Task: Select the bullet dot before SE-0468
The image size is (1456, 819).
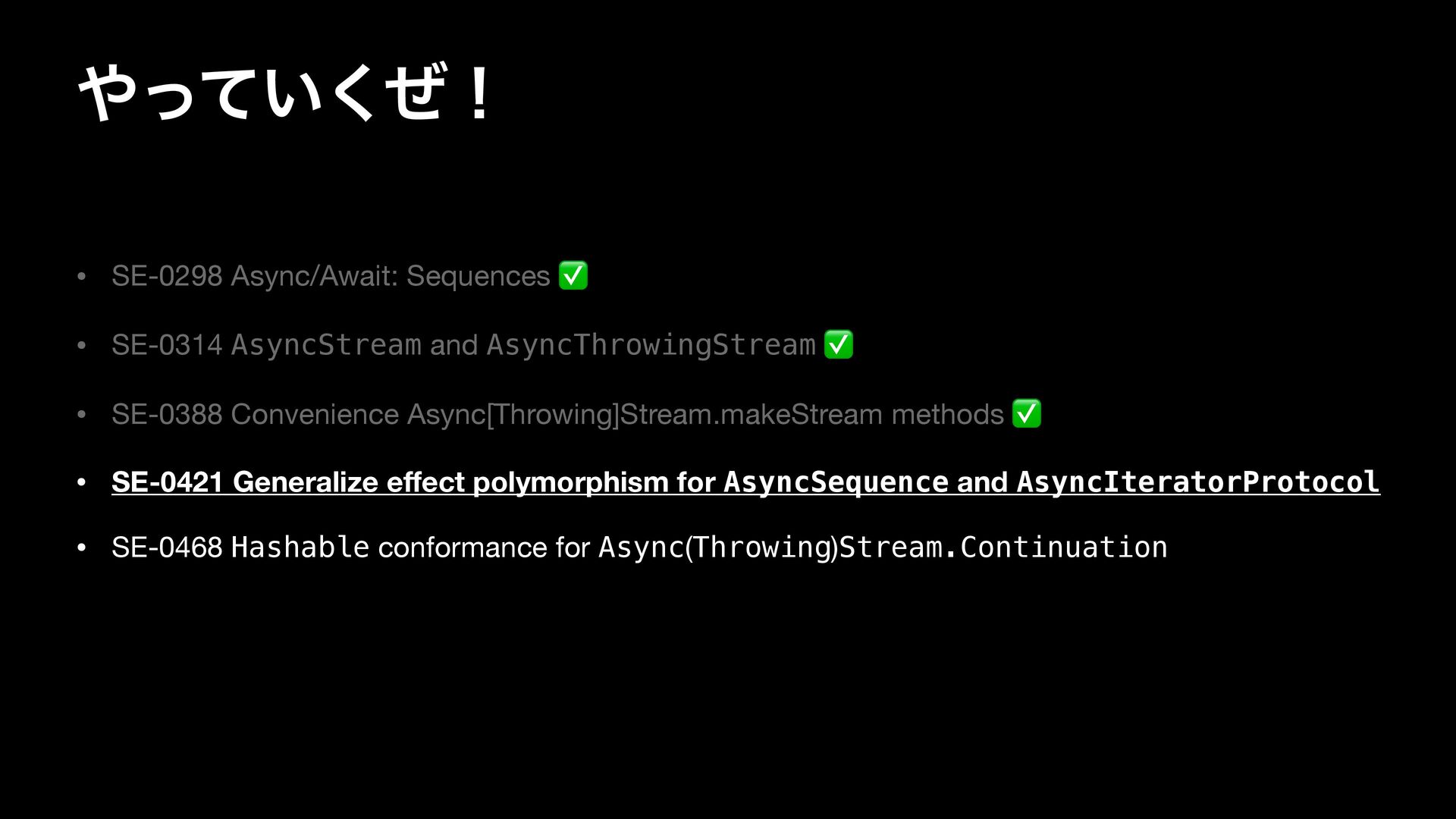Action: [81, 548]
